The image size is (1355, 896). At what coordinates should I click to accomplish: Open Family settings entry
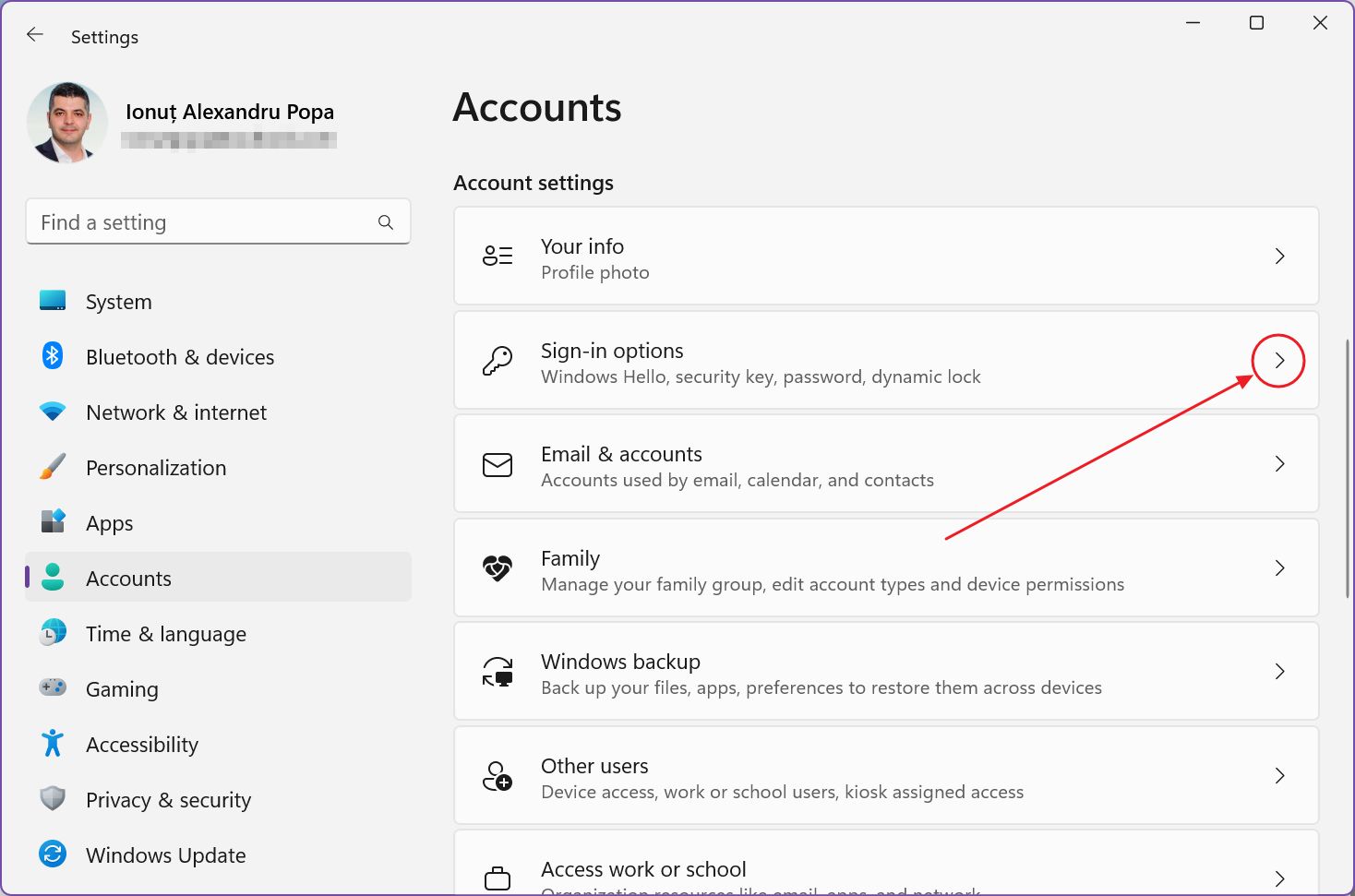886,567
